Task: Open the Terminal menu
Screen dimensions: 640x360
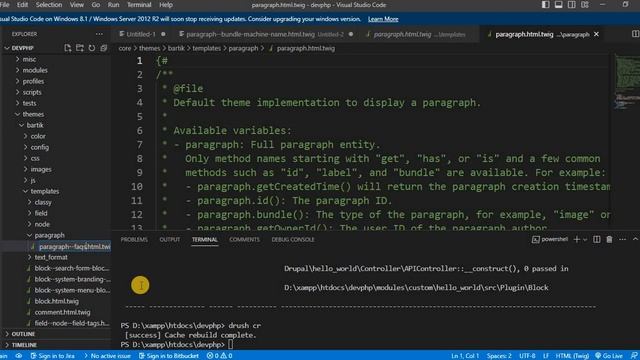Action: [x=139, y=5]
